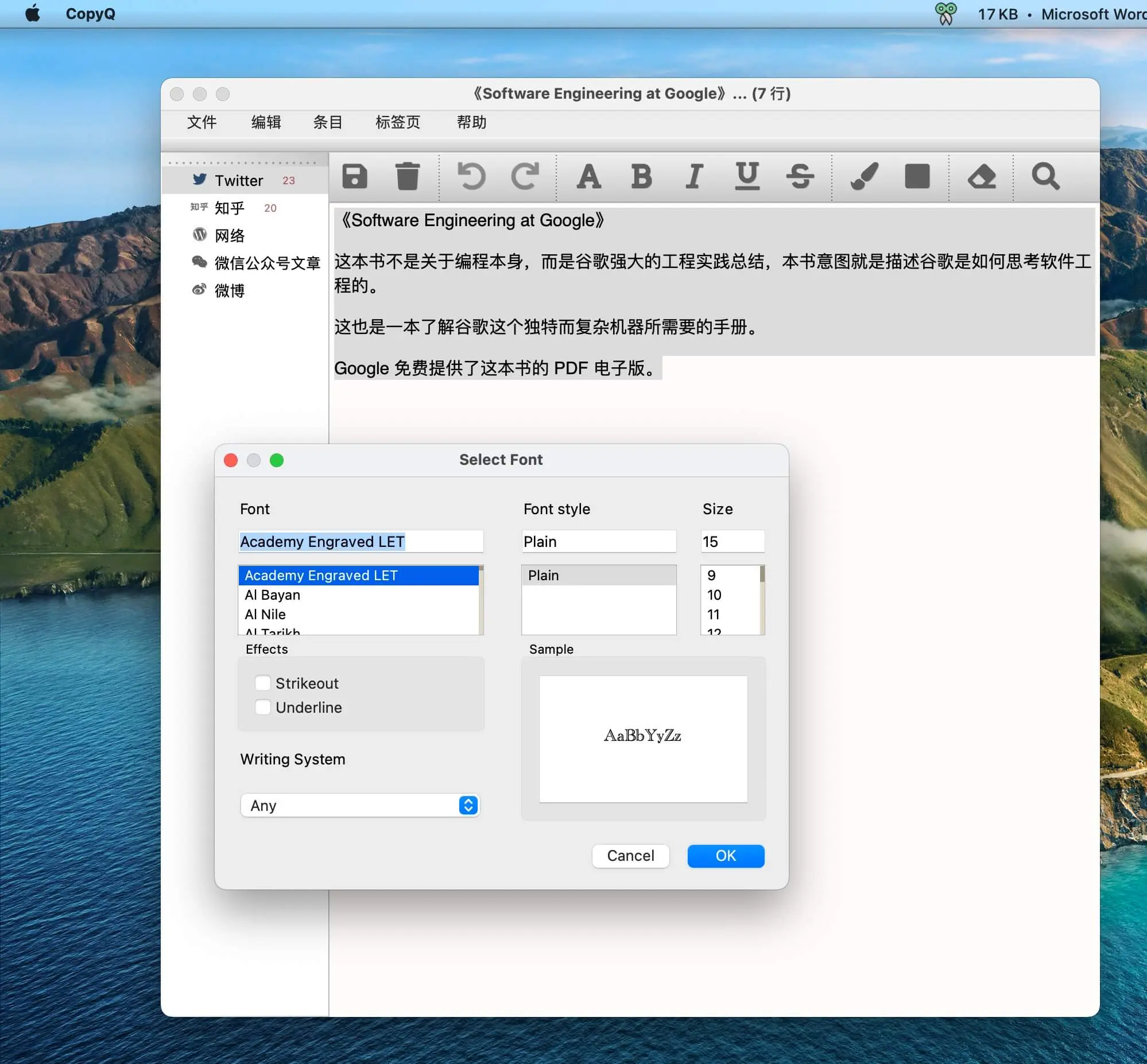1147x1064 pixels.
Task: Toggle italic with the I icon
Action: (x=695, y=176)
